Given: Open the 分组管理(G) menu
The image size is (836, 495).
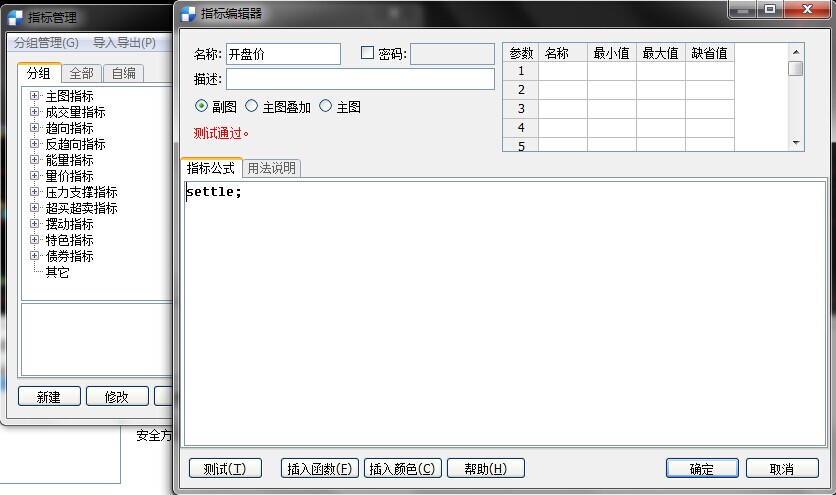Looking at the screenshot, I should pyautogui.click(x=46, y=43).
